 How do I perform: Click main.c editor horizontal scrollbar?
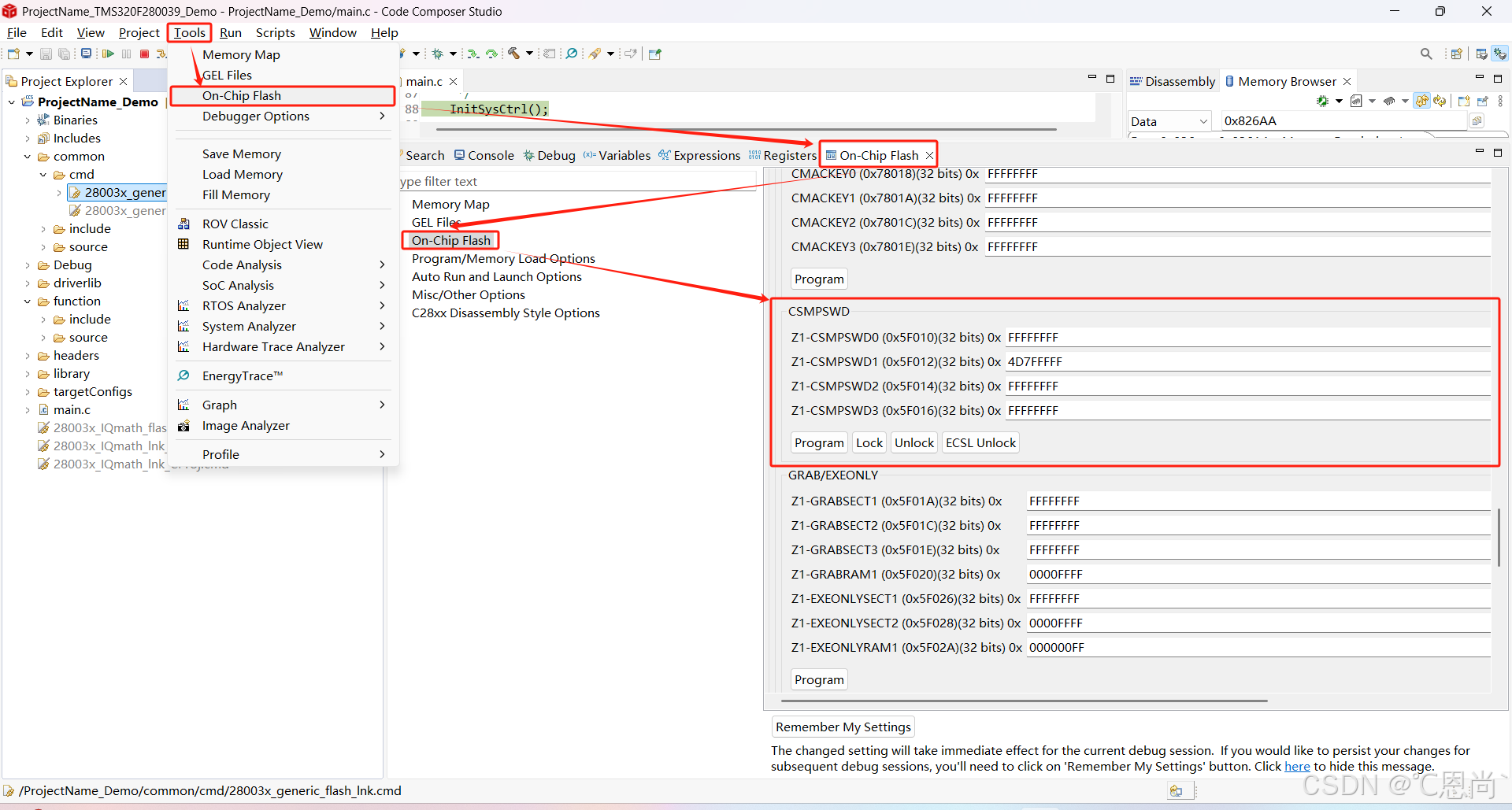coord(746,129)
